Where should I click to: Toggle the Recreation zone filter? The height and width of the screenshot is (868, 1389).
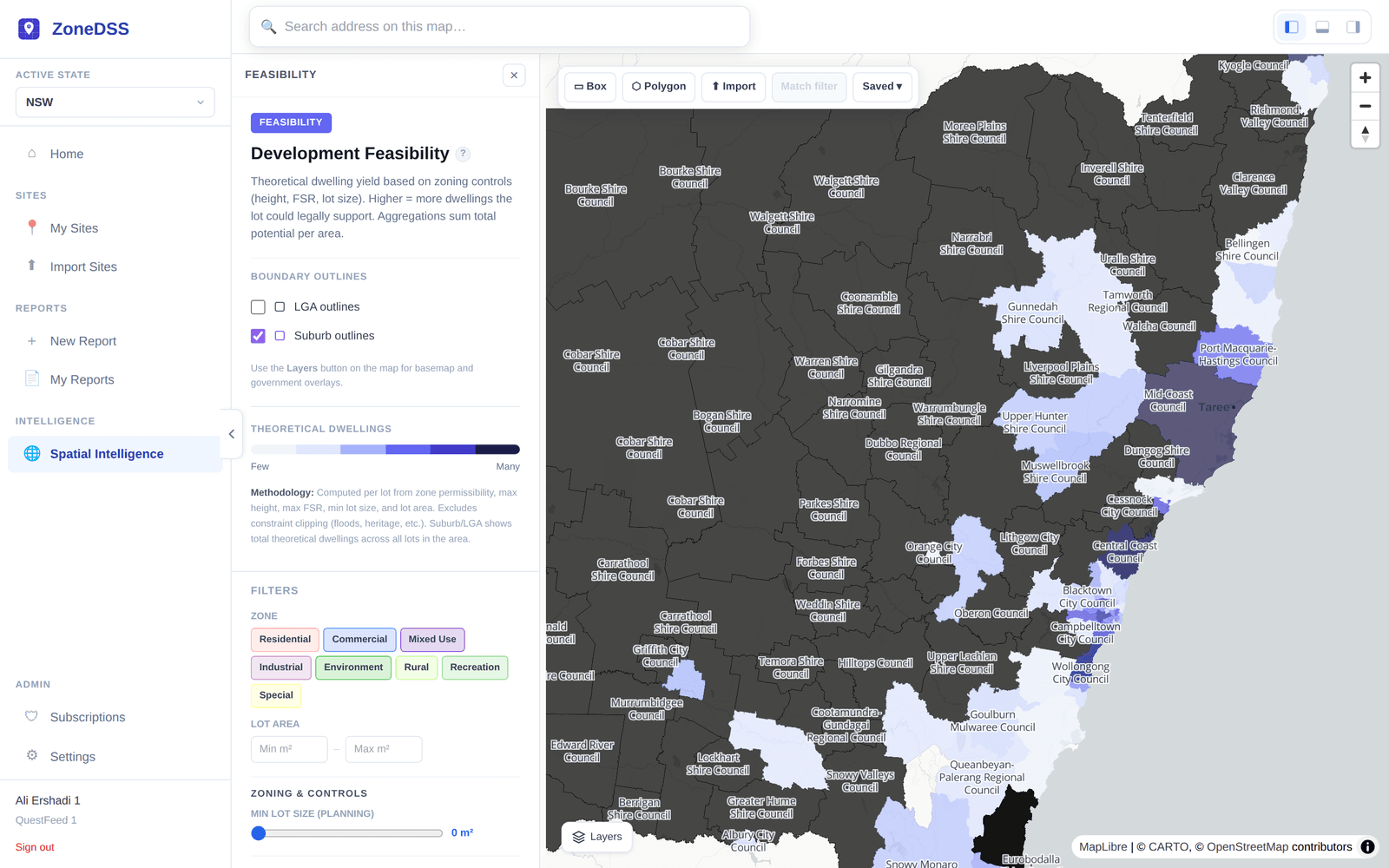pyautogui.click(x=475, y=667)
